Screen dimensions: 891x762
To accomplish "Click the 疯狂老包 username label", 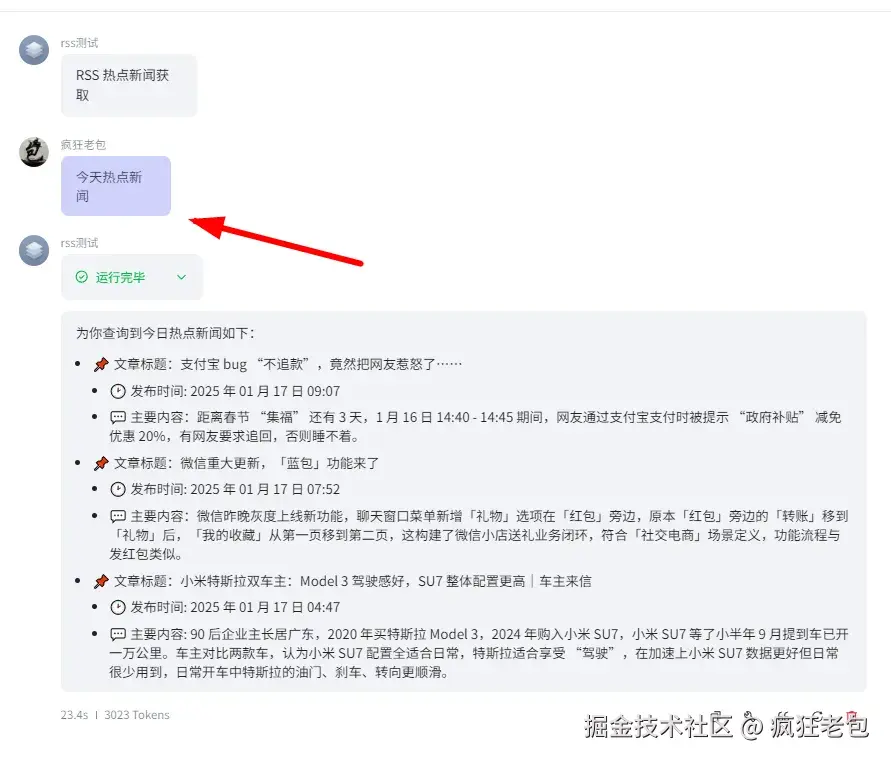I will point(81,143).
